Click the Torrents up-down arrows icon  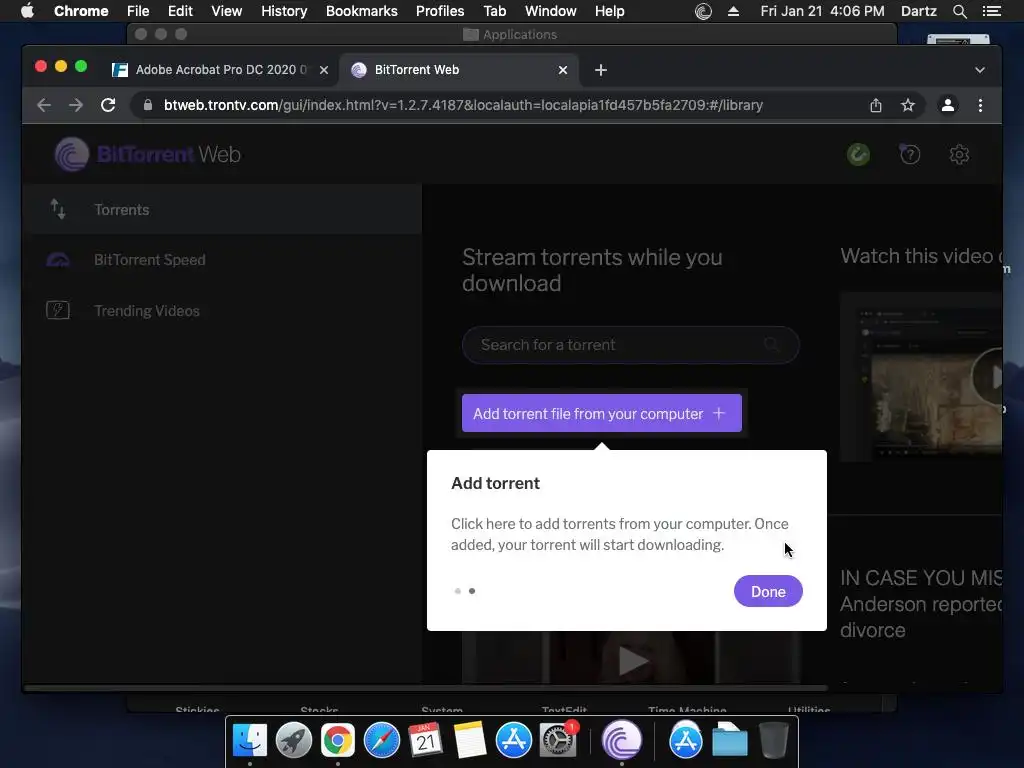pyautogui.click(x=57, y=209)
